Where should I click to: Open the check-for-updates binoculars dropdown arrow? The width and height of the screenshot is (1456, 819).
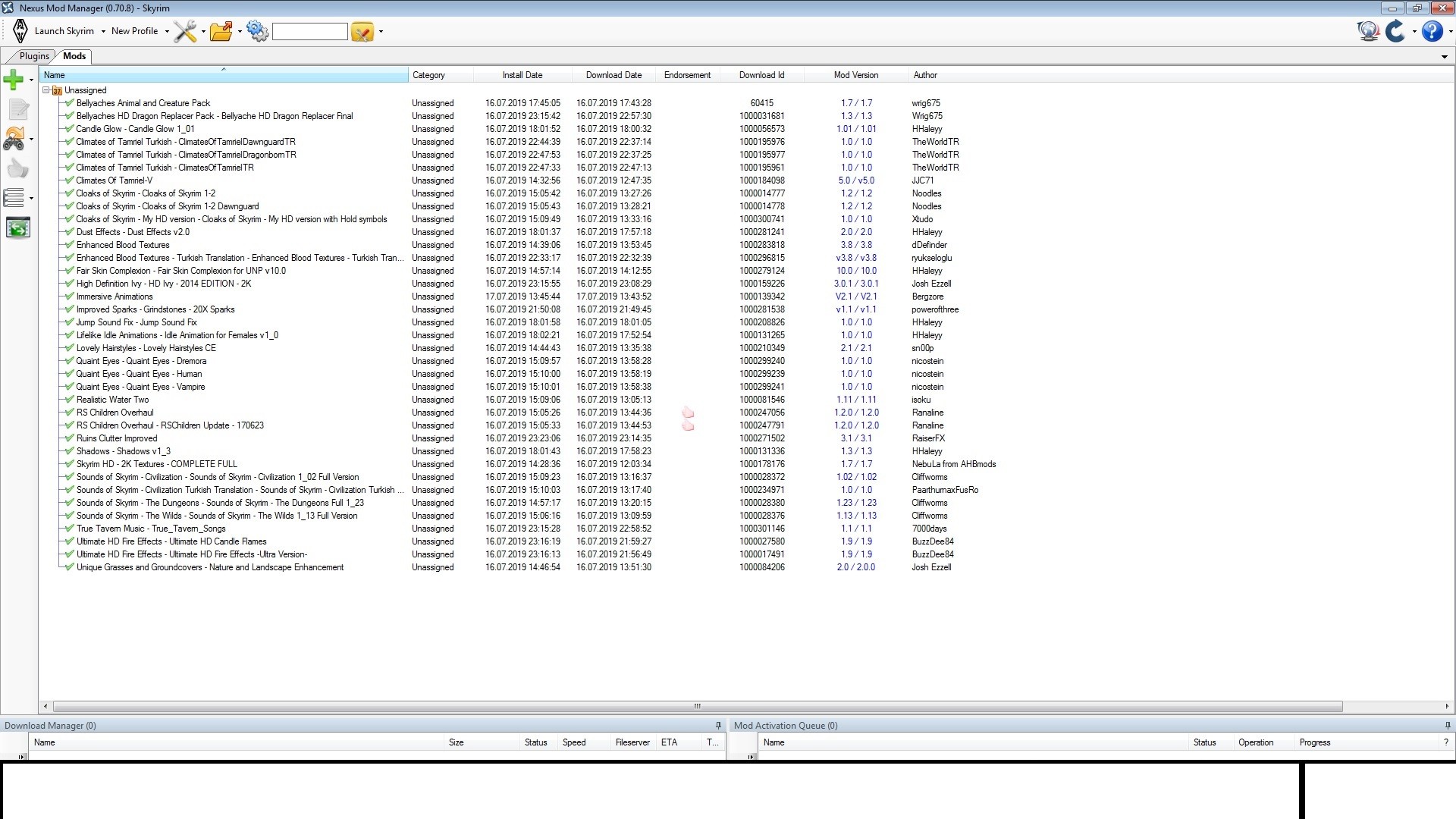pos(31,140)
